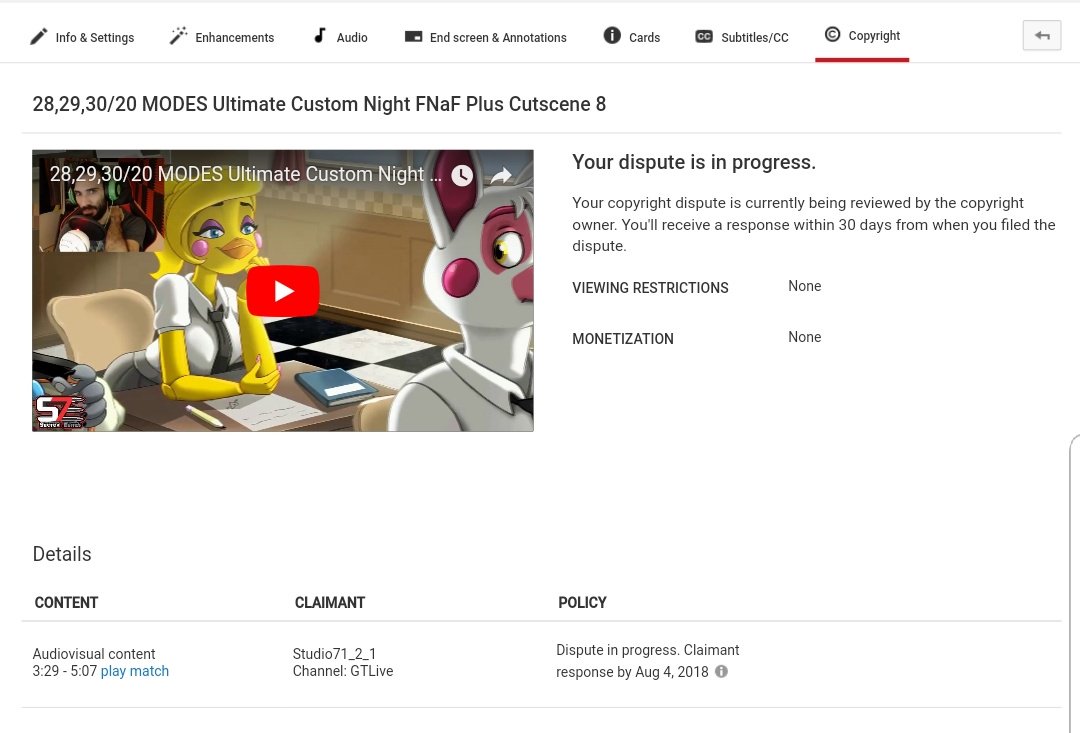This screenshot has width=1080, height=733.
Task: Click the Studio71_2_1 claimant name
Action: [334, 654]
